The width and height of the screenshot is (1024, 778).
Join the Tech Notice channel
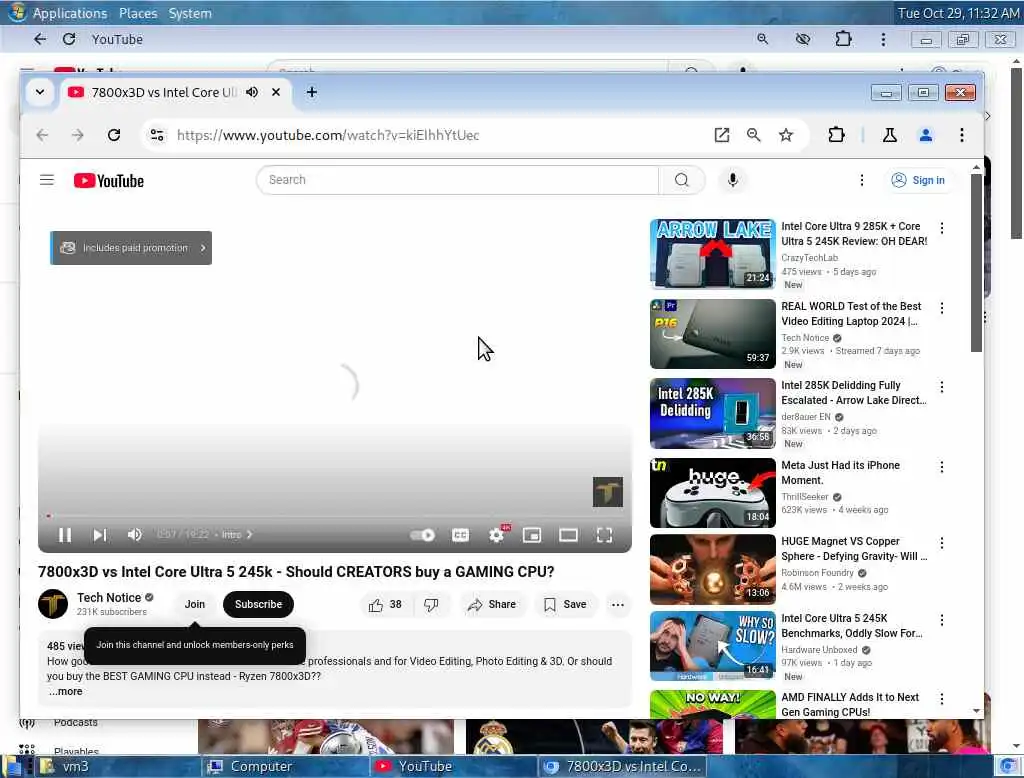[194, 604]
